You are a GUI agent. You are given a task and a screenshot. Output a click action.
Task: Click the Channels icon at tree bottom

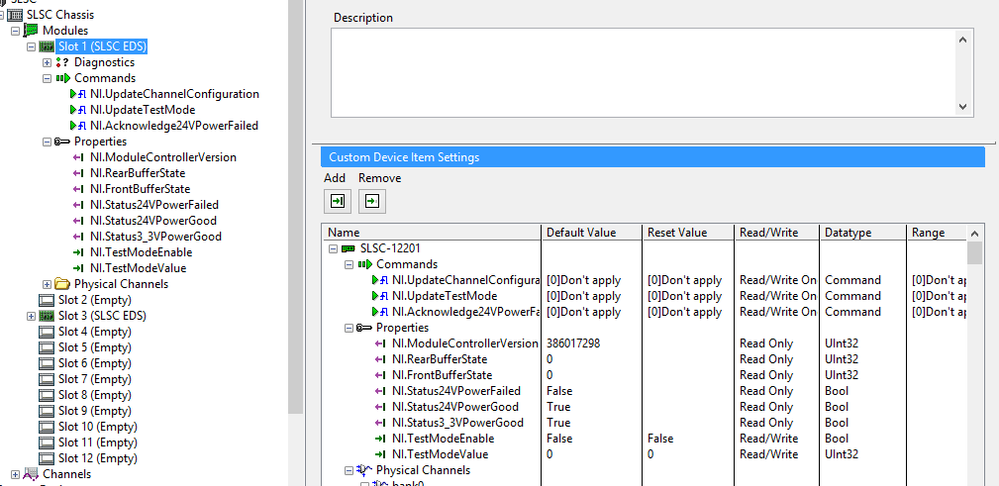(30, 474)
